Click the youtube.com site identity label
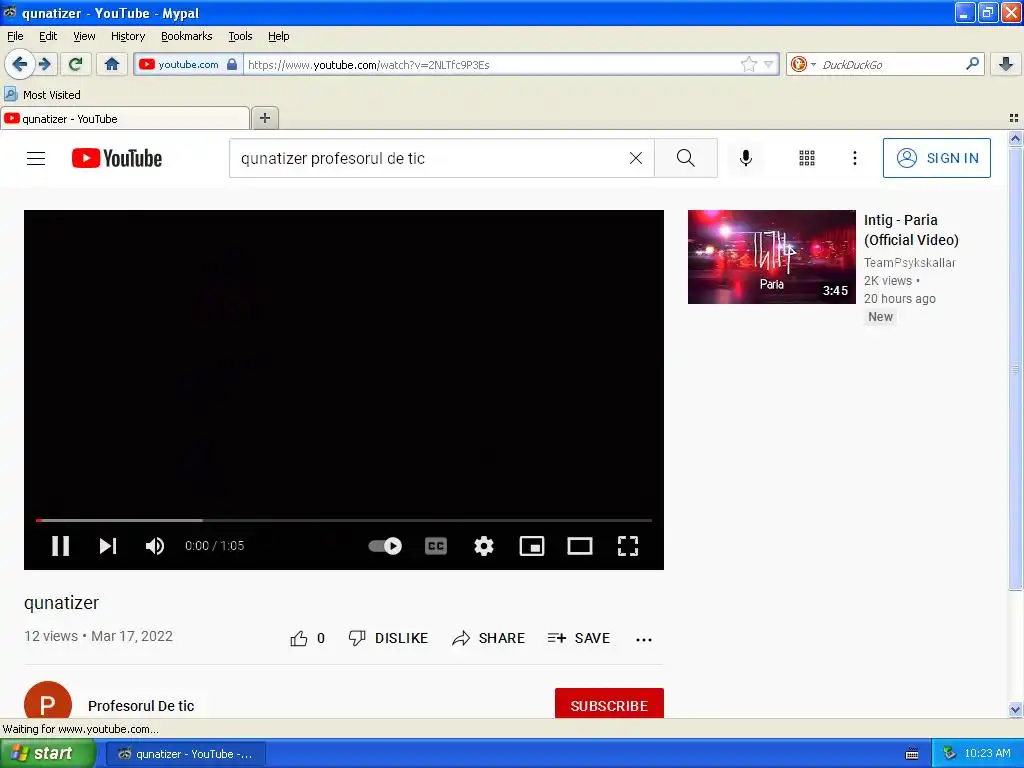This screenshot has height=768, width=1024. tap(188, 64)
